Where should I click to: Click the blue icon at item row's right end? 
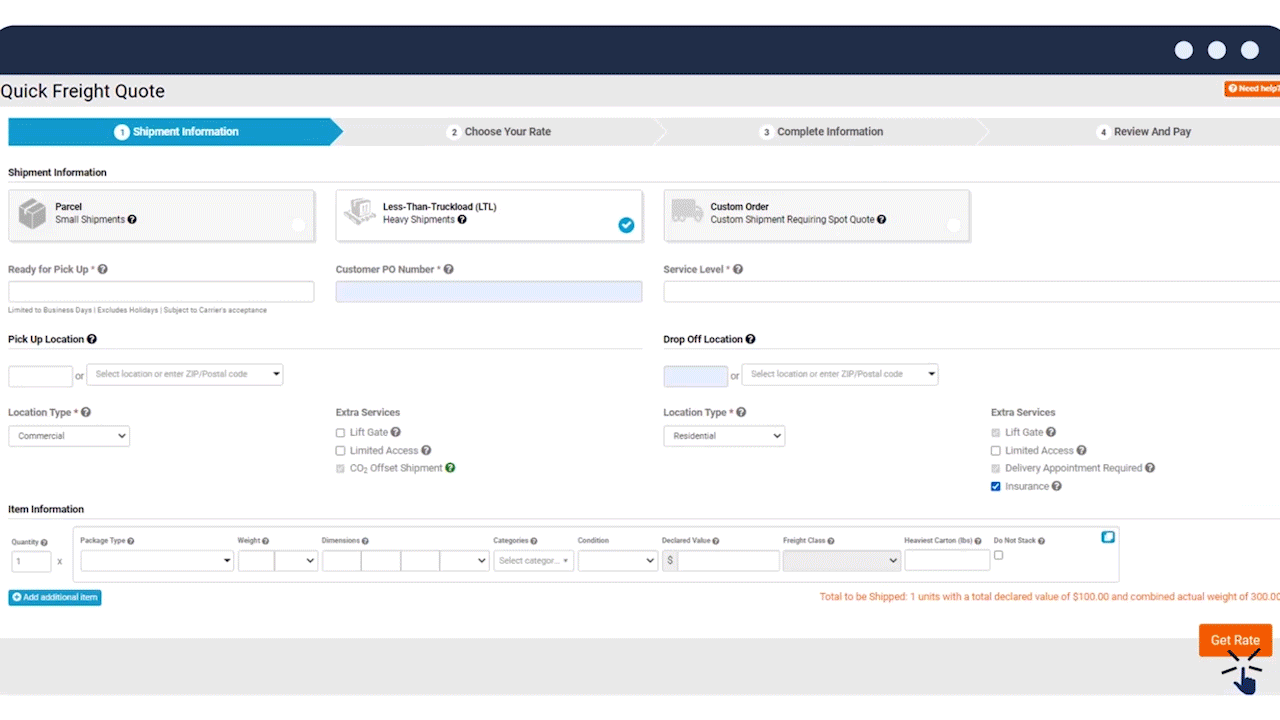pyautogui.click(x=1108, y=537)
